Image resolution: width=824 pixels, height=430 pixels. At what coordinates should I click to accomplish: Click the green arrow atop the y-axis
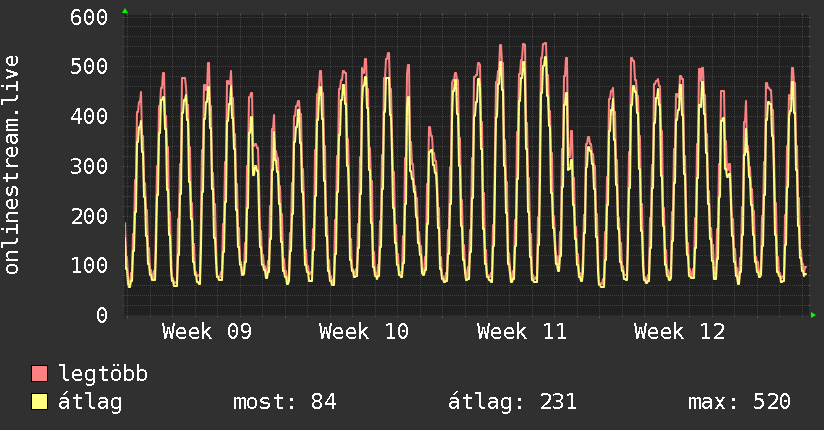click(x=125, y=11)
